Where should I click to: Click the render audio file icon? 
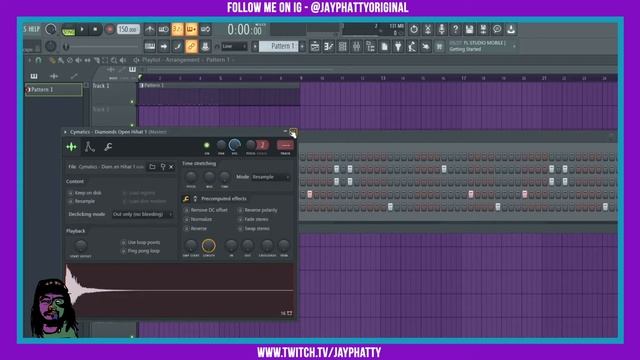coord(483,29)
